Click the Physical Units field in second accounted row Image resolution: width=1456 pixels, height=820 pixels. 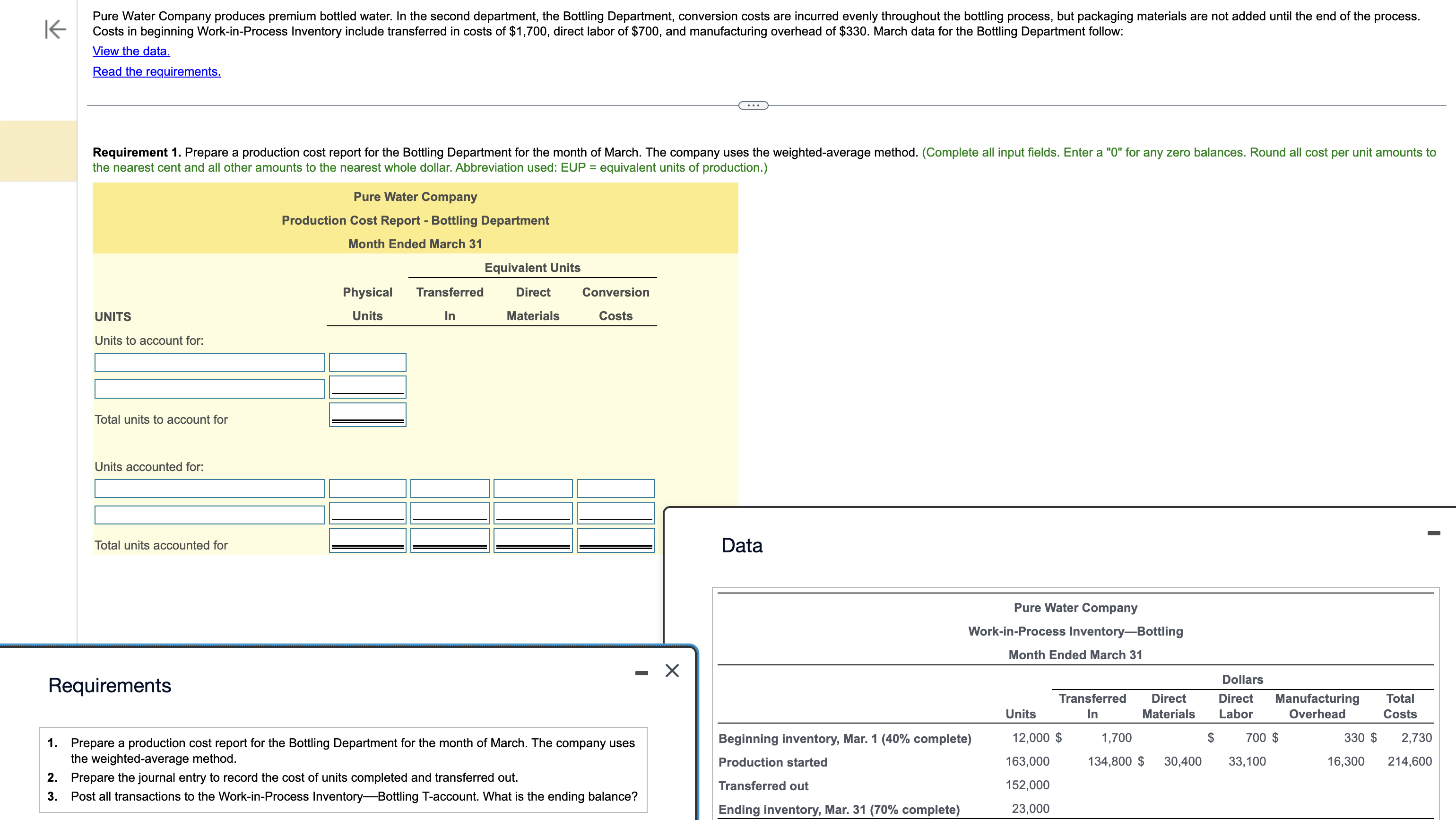pyautogui.click(x=367, y=514)
